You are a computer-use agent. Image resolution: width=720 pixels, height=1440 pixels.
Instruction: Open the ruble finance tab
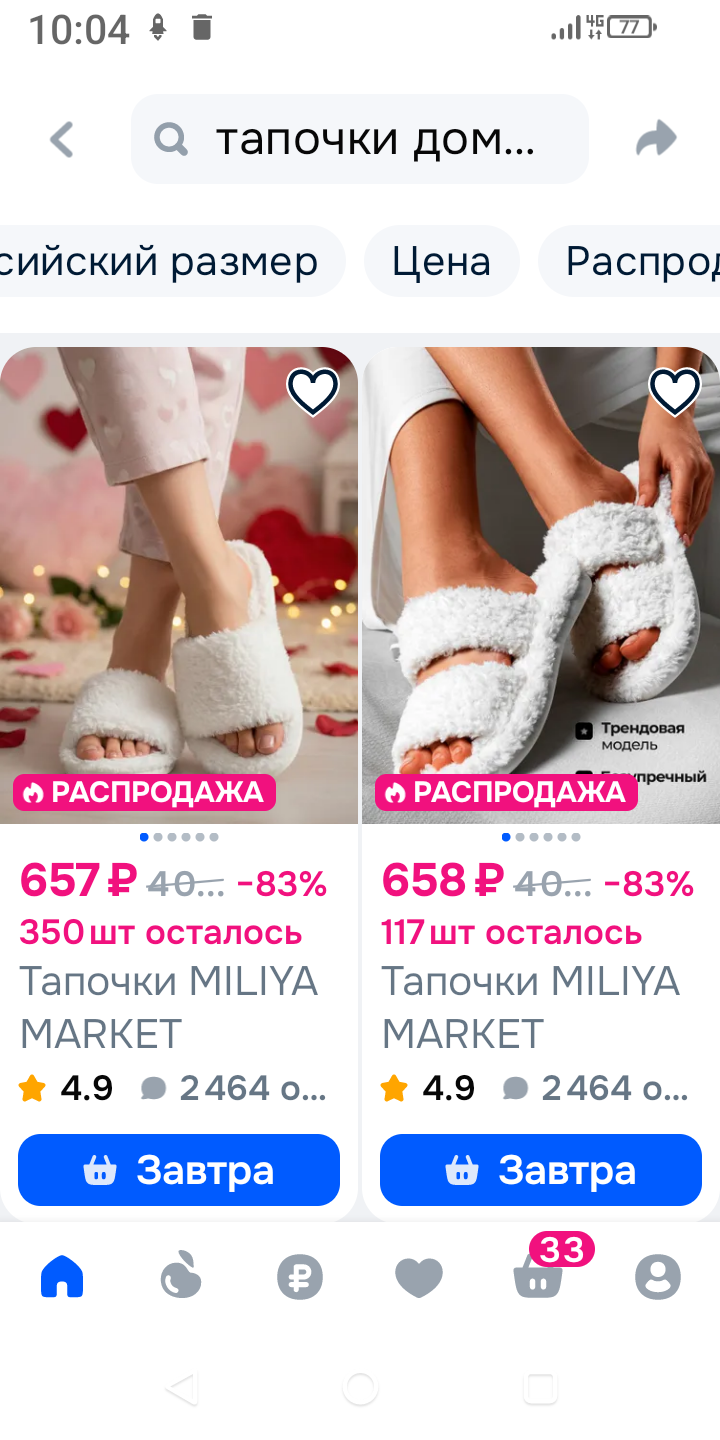point(300,1277)
